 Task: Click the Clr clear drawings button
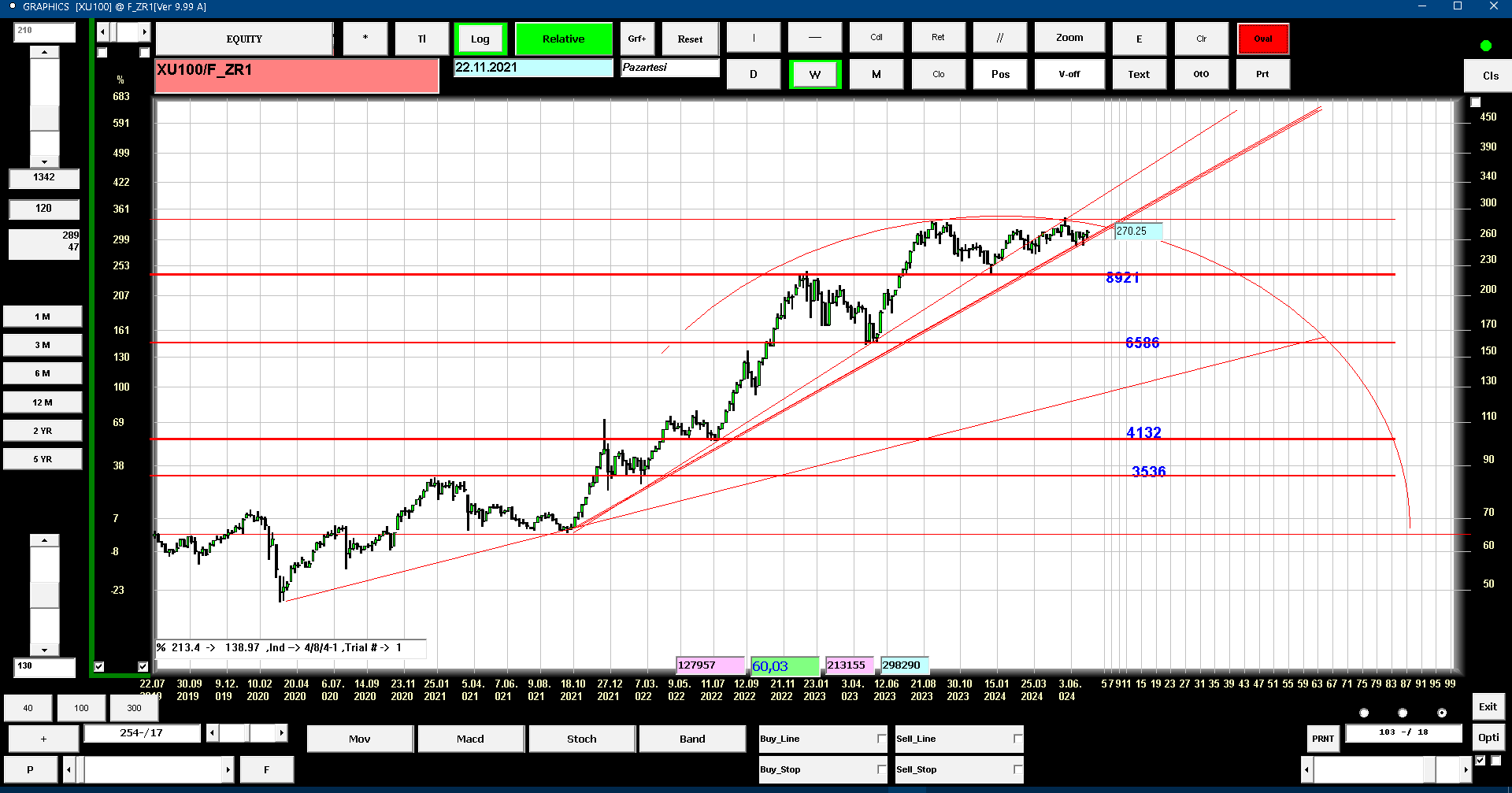click(1201, 39)
